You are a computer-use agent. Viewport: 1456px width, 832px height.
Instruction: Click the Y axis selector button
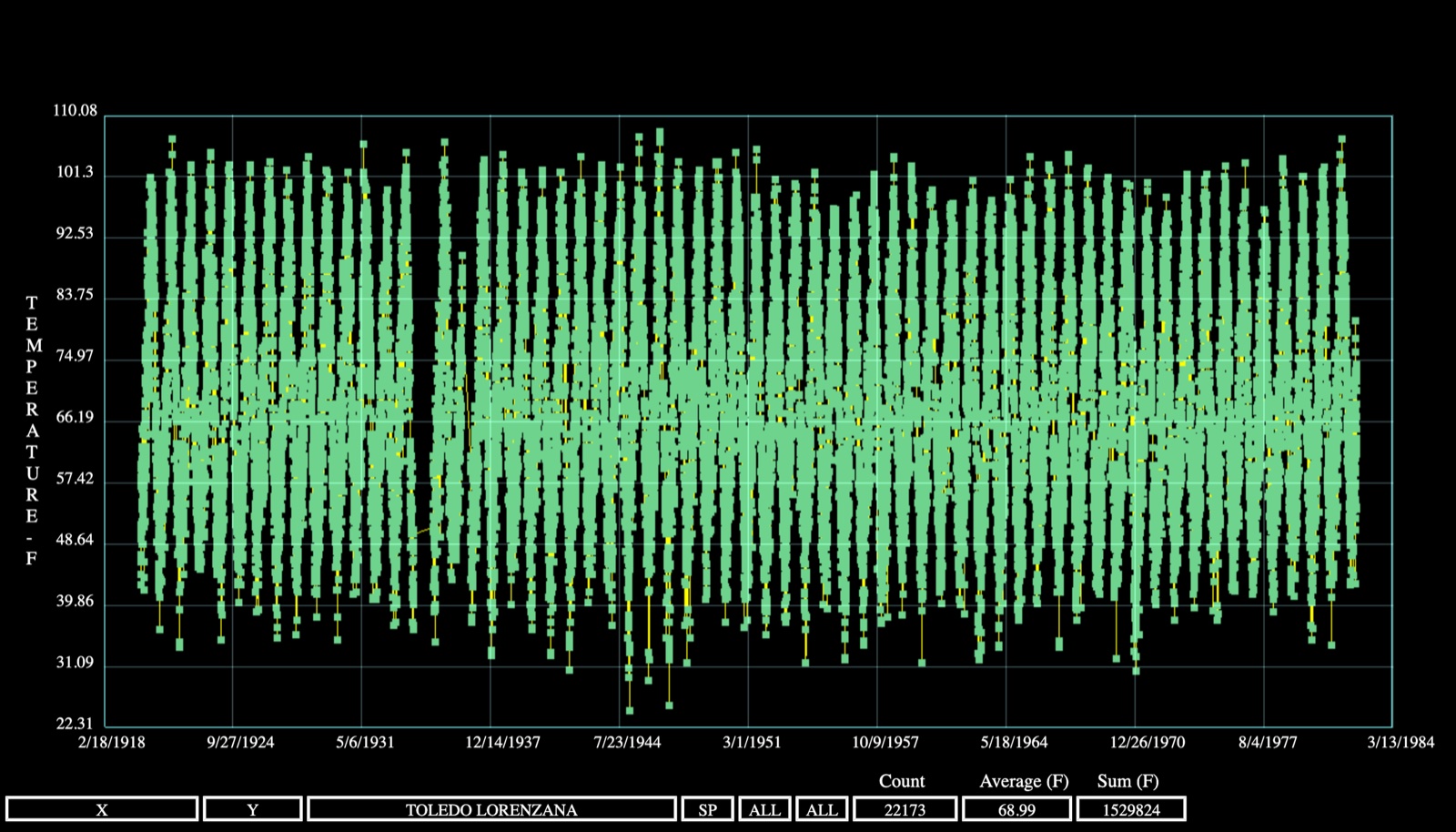point(253,809)
